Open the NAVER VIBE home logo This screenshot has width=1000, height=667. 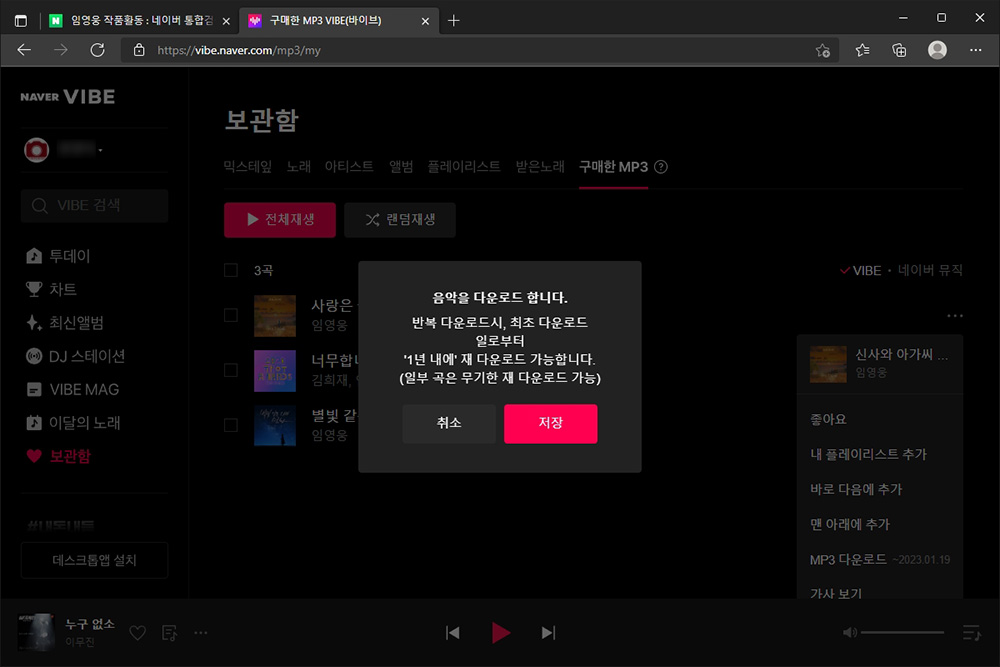(x=68, y=97)
